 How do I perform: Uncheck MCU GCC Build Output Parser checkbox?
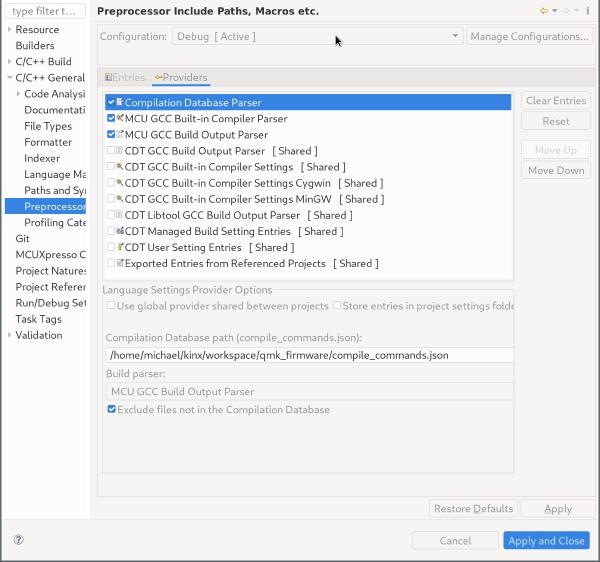(x=111, y=134)
